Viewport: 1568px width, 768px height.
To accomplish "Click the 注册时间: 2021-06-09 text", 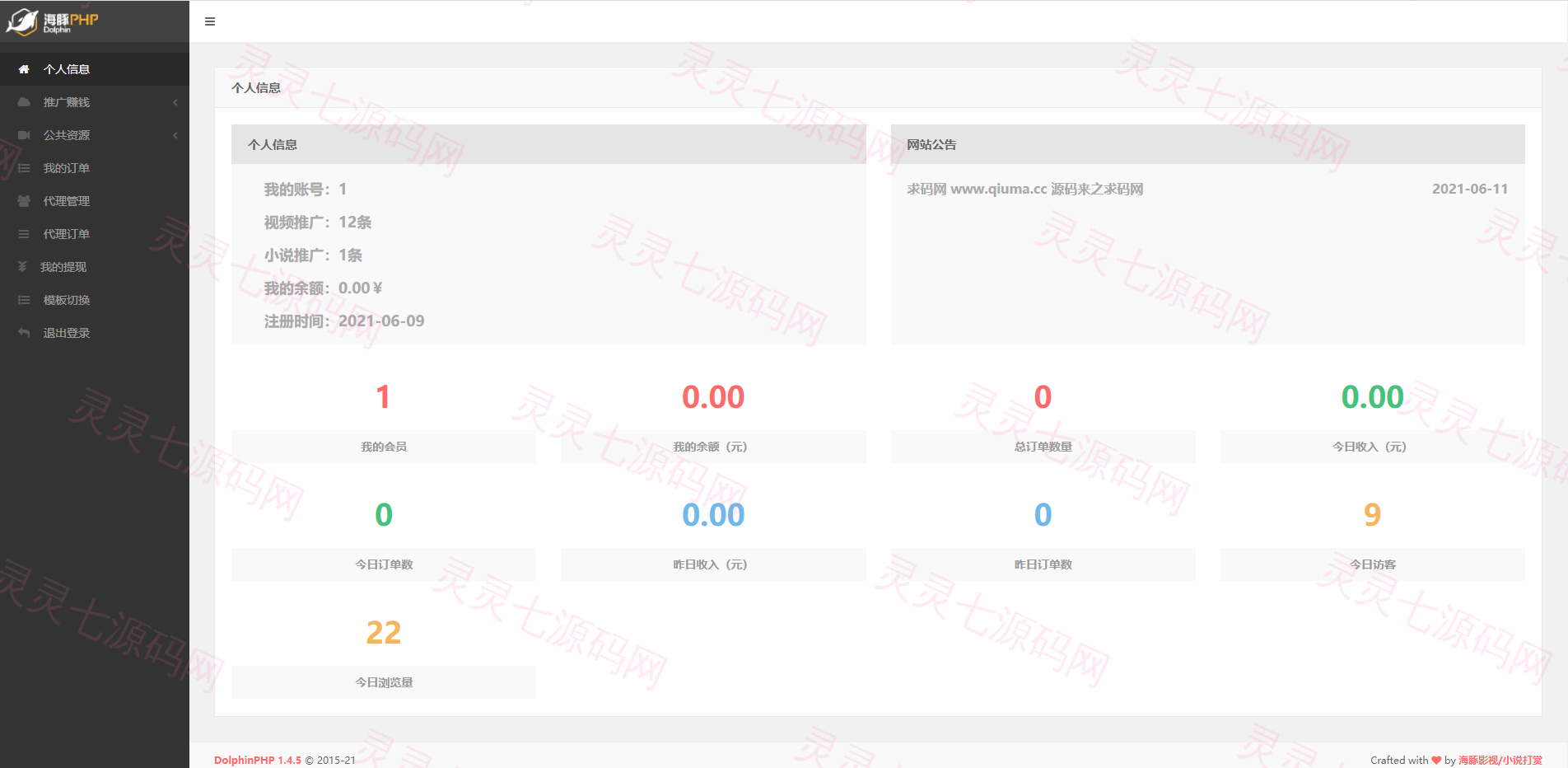I will pos(344,321).
